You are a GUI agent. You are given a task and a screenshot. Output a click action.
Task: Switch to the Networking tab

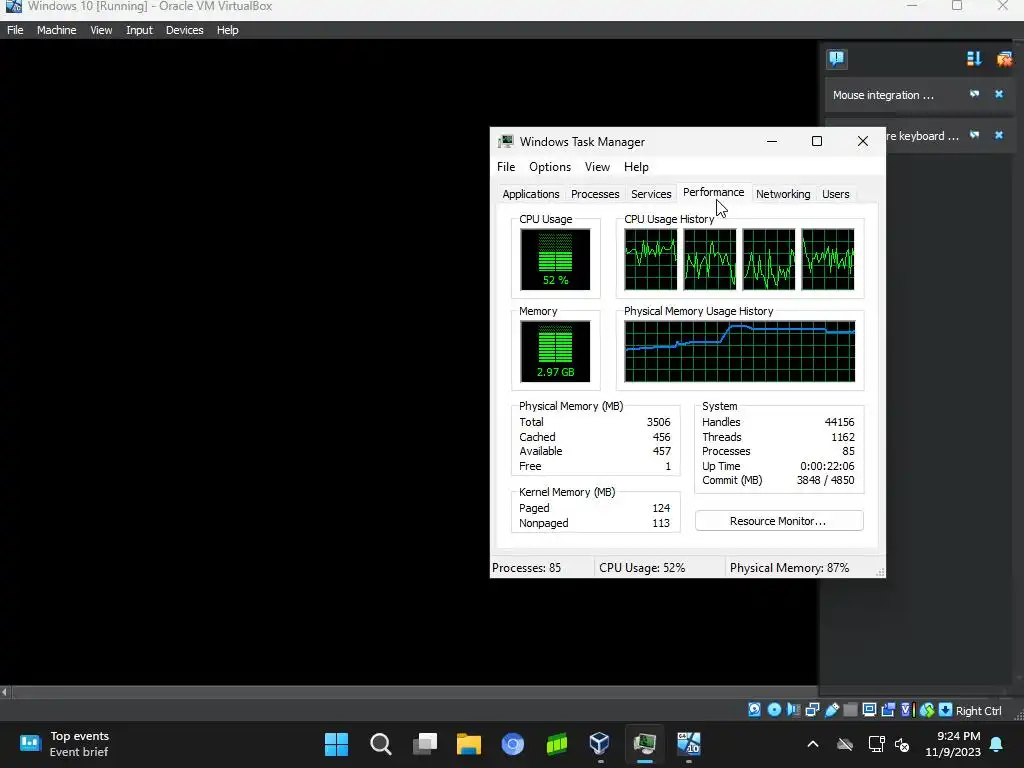(x=783, y=194)
